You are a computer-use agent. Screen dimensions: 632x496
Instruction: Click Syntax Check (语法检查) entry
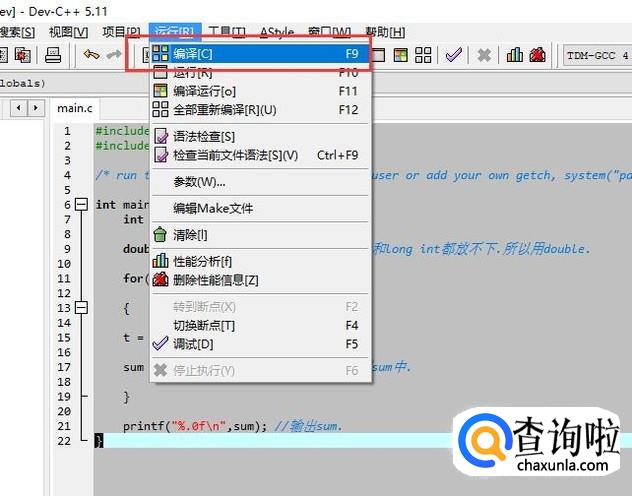point(204,136)
